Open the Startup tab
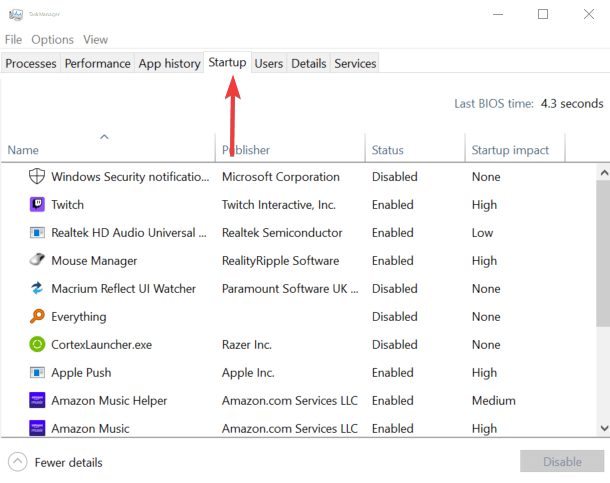 pos(227,62)
